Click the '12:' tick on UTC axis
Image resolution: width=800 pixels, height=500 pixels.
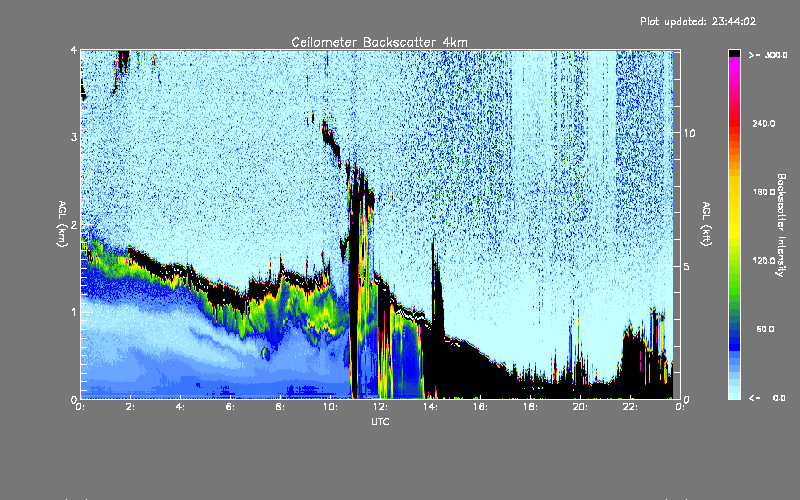tap(380, 407)
